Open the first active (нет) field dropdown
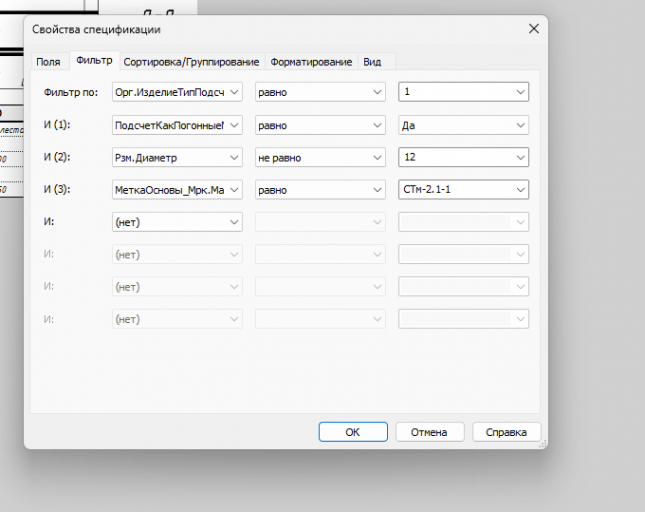Viewport: 645px width, 512px height. (177, 222)
